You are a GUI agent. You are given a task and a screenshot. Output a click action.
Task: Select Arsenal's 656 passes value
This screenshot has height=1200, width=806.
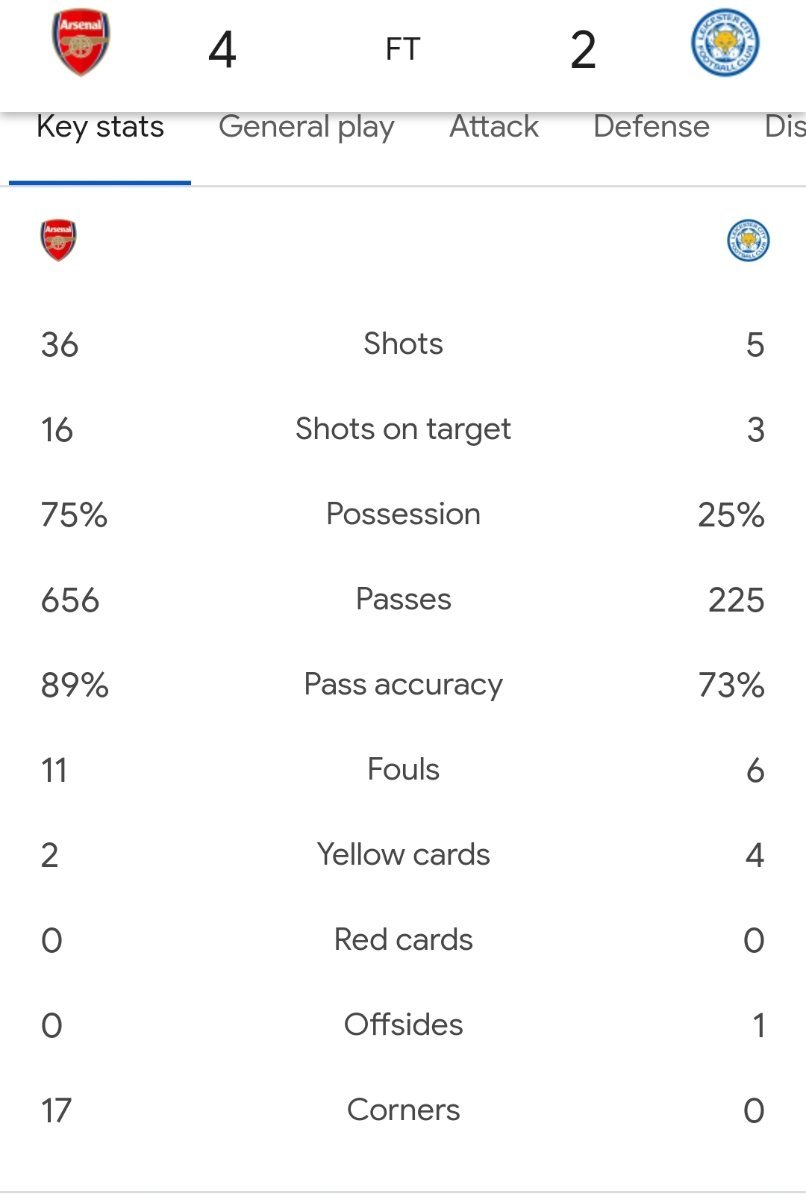(70, 600)
